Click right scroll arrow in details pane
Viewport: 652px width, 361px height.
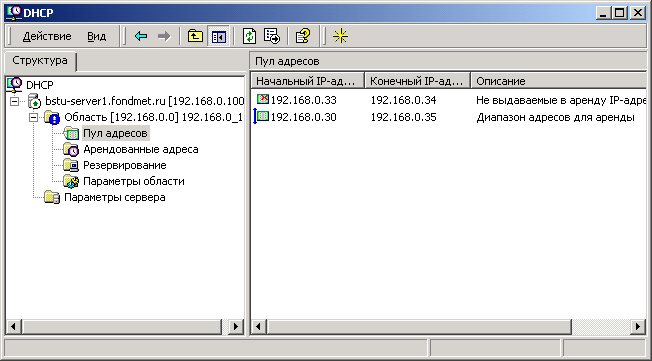coord(638,326)
